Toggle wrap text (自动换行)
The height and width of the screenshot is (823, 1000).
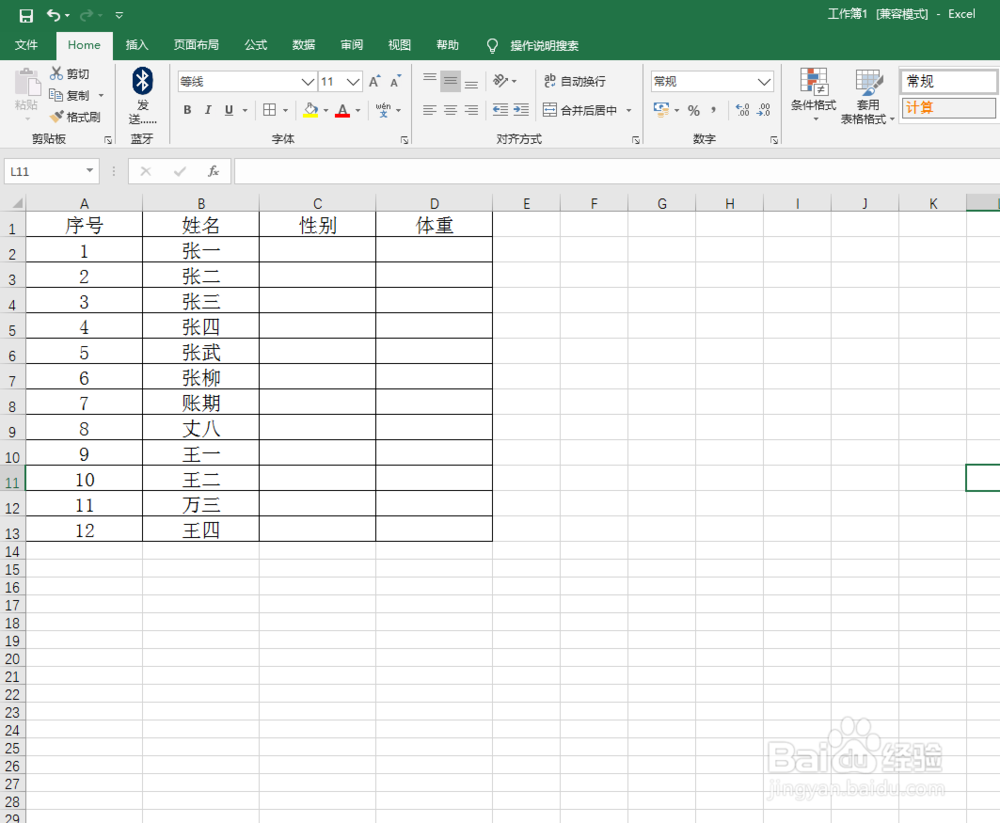tap(575, 81)
